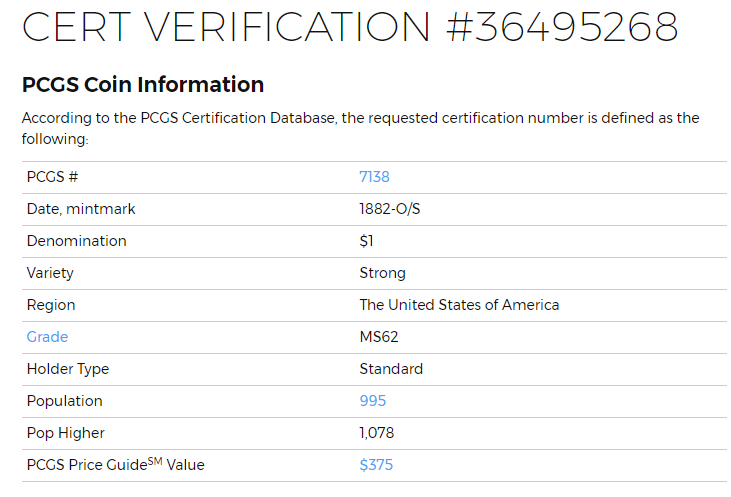Follow the $375 price guide value link
Image resolution: width=731 pixels, height=497 pixels.
click(376, 465)
